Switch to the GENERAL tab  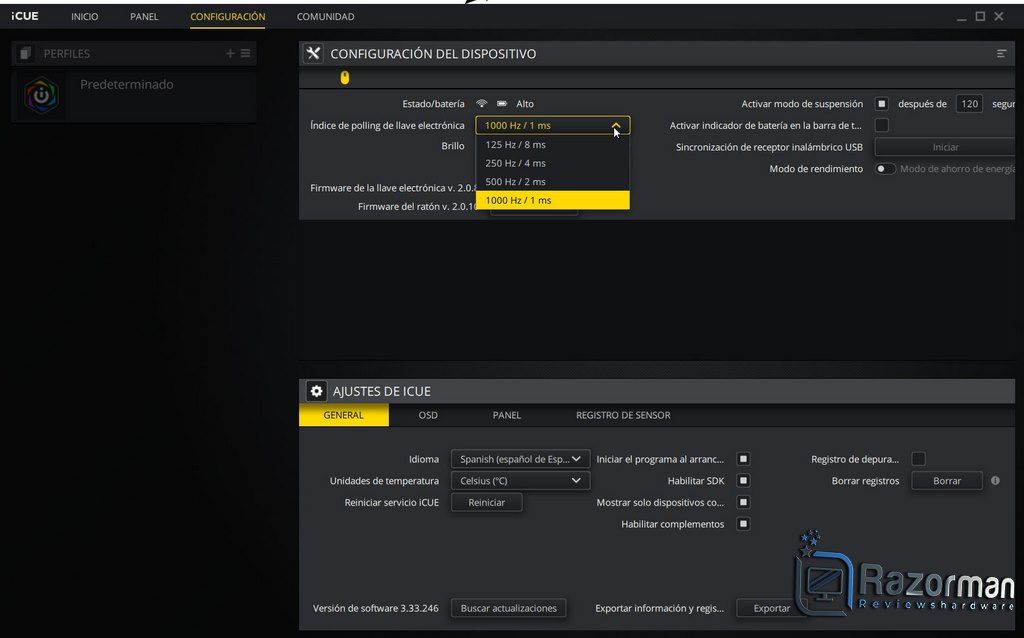344,415
